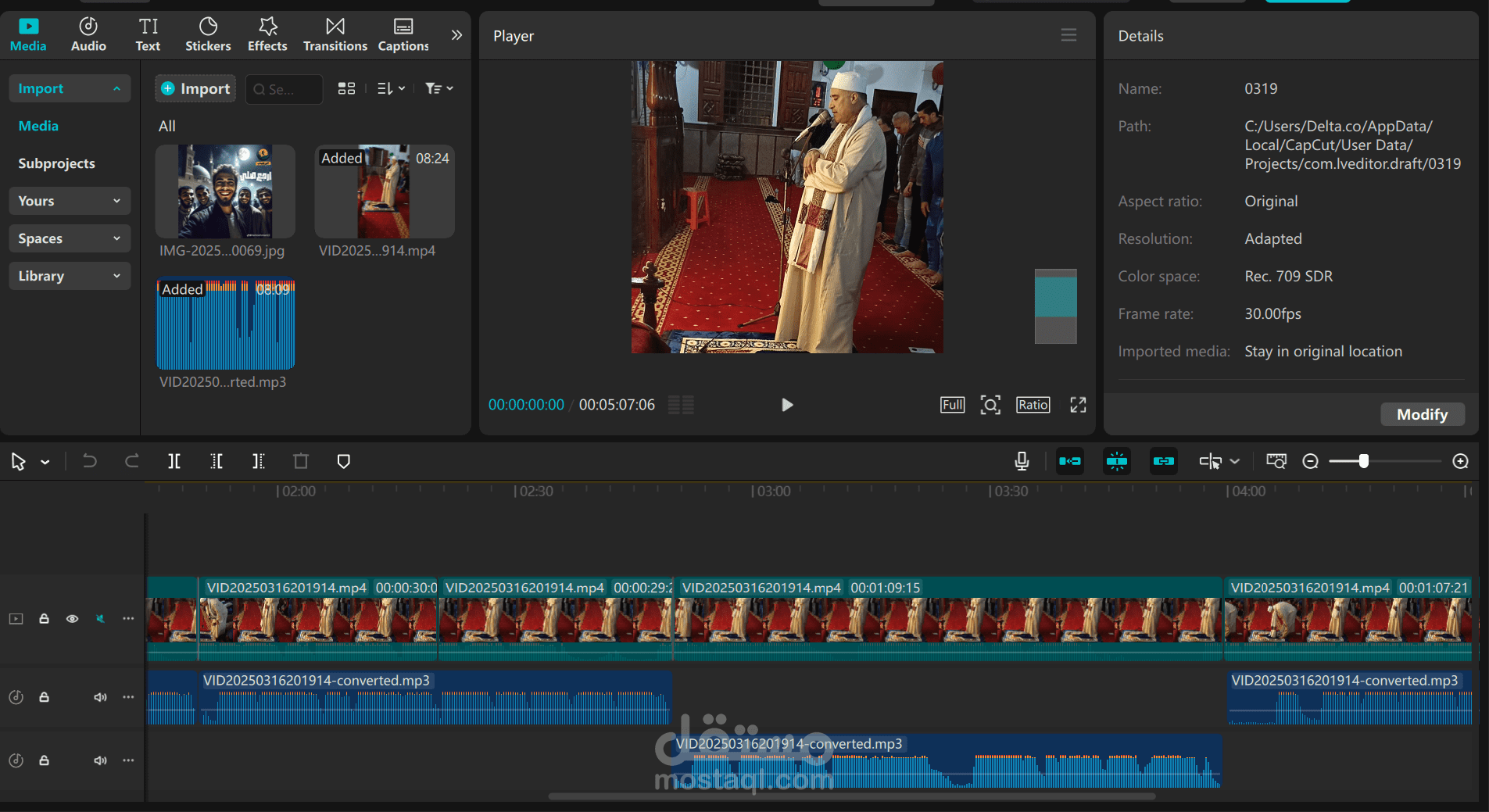The height and width of the screenshot is (812, 1489).
Task: Click the marker shield icon
Action: (x=343, y=461)
